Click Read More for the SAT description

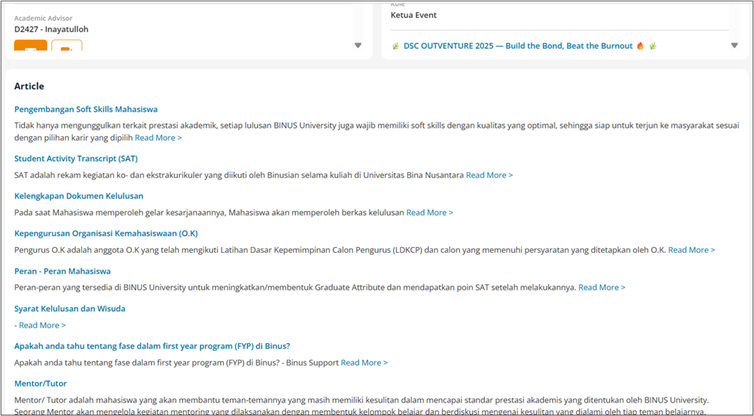(489, 175)
